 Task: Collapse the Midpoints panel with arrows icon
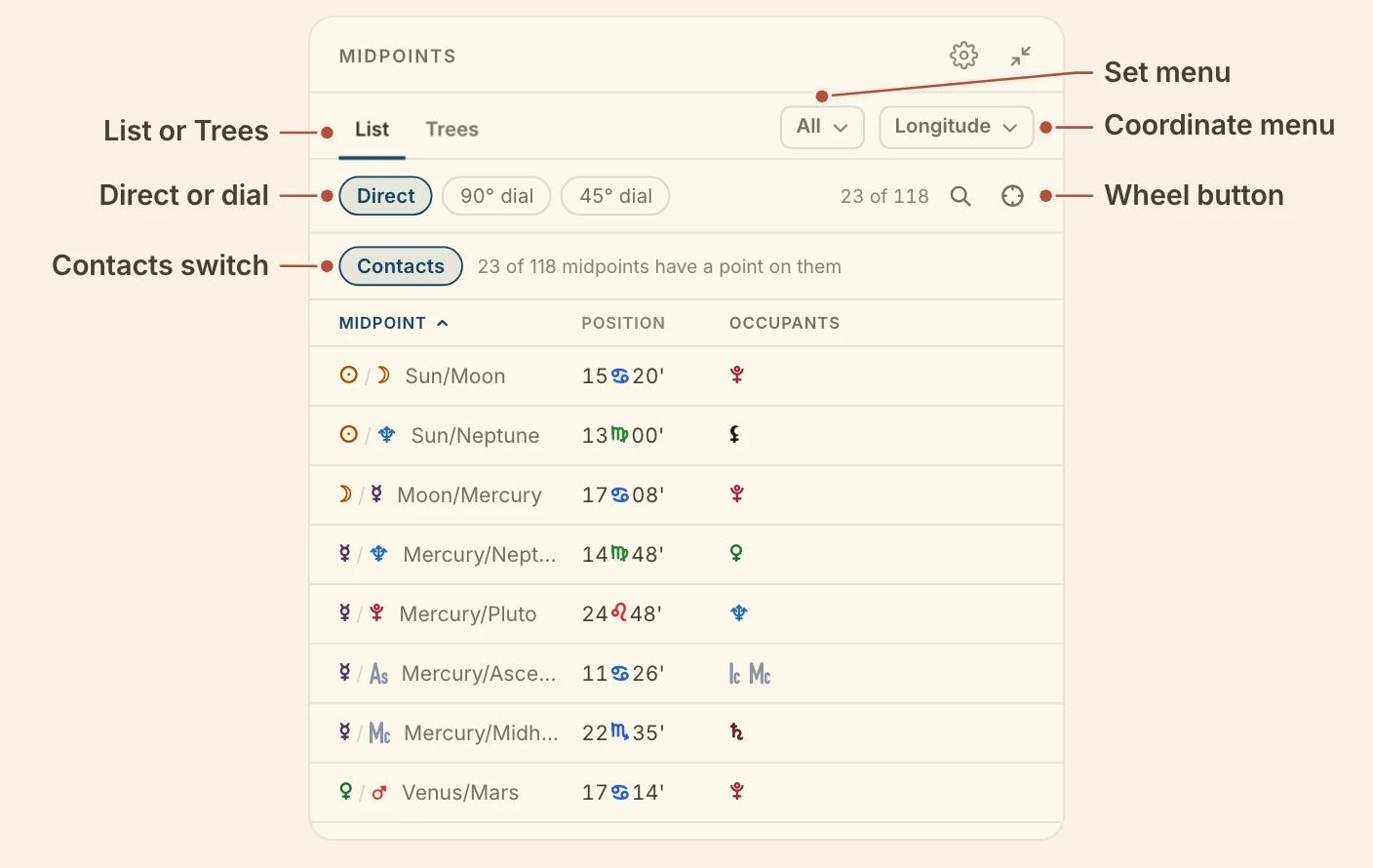[x=1021, y=56]
